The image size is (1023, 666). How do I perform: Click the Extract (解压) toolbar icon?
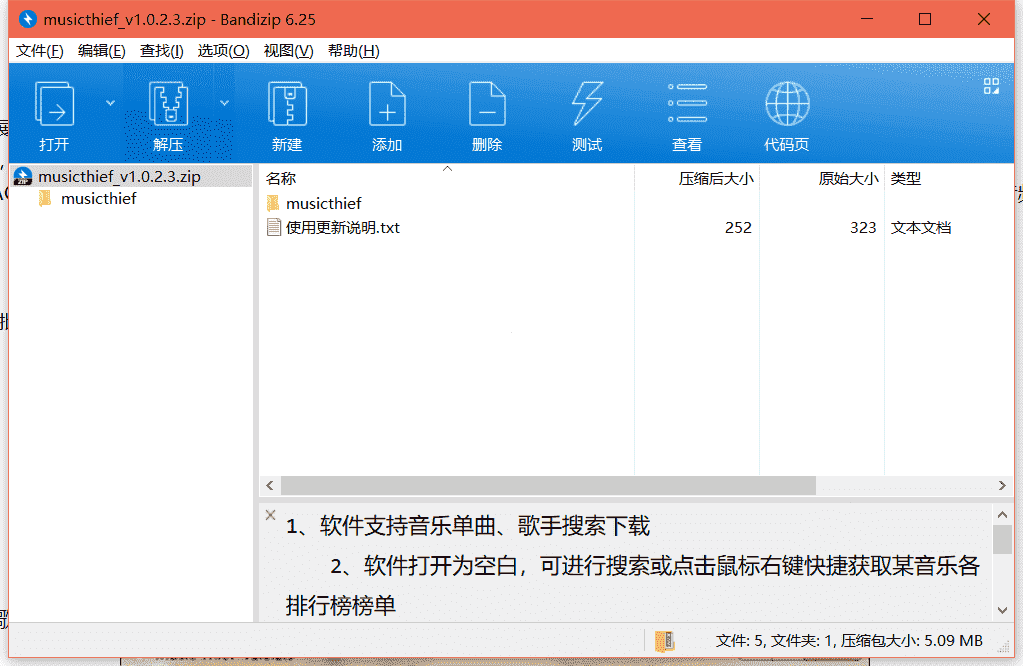(168, 104)
